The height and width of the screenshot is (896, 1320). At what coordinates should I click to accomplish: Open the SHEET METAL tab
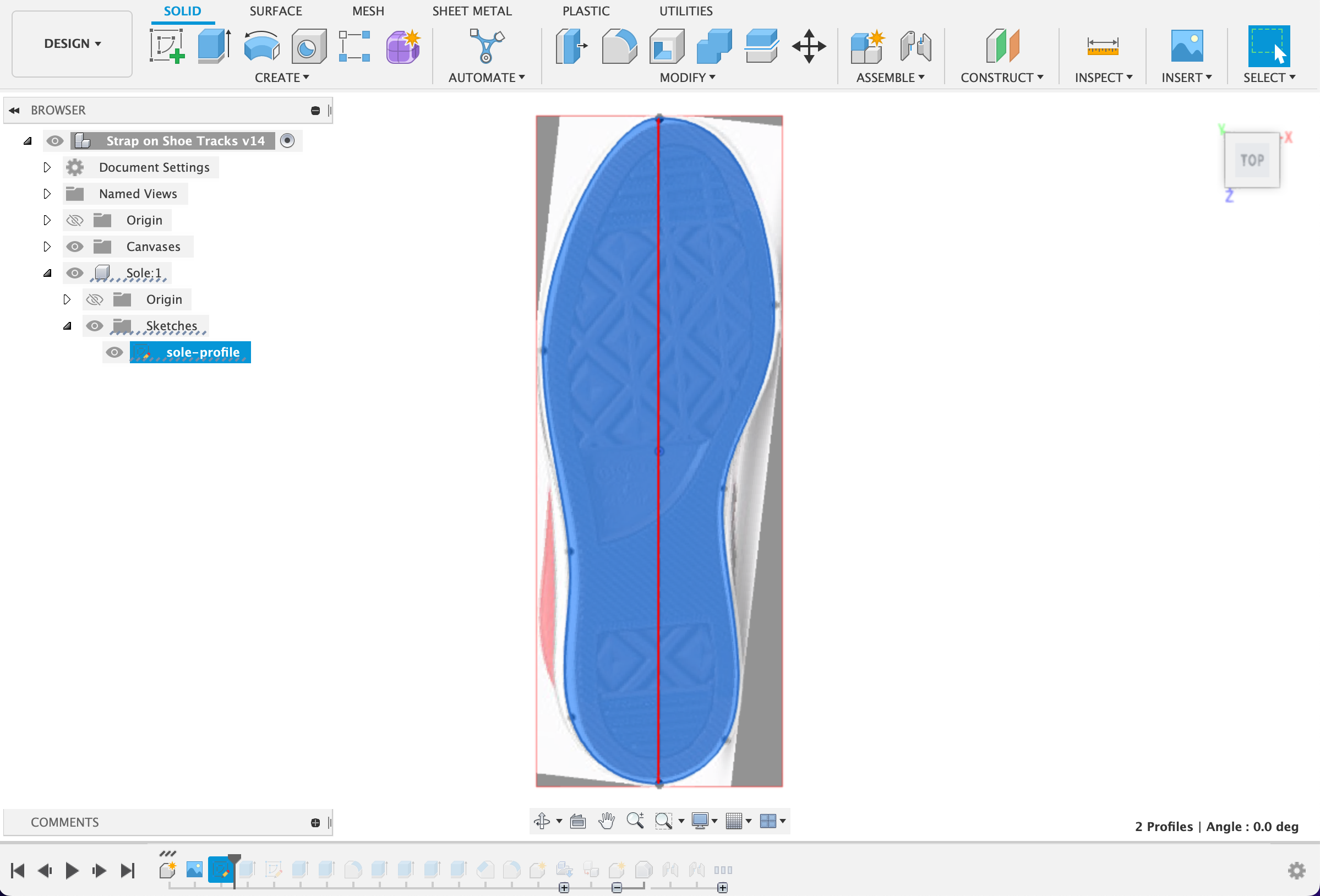click(x=471, y=11)
